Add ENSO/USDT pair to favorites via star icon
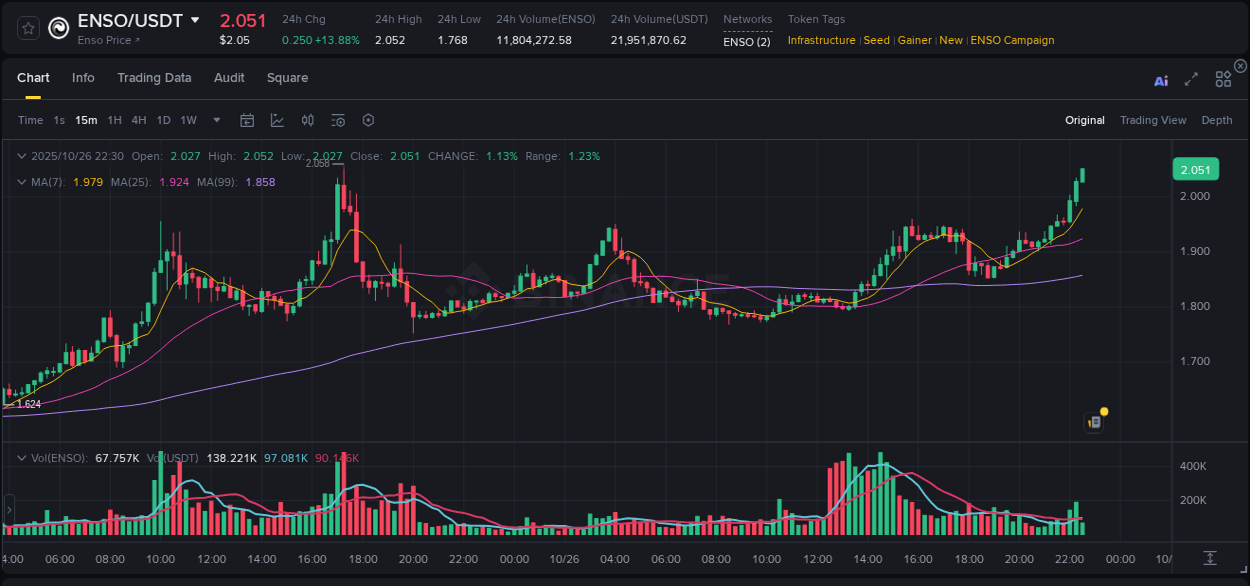 27,28
